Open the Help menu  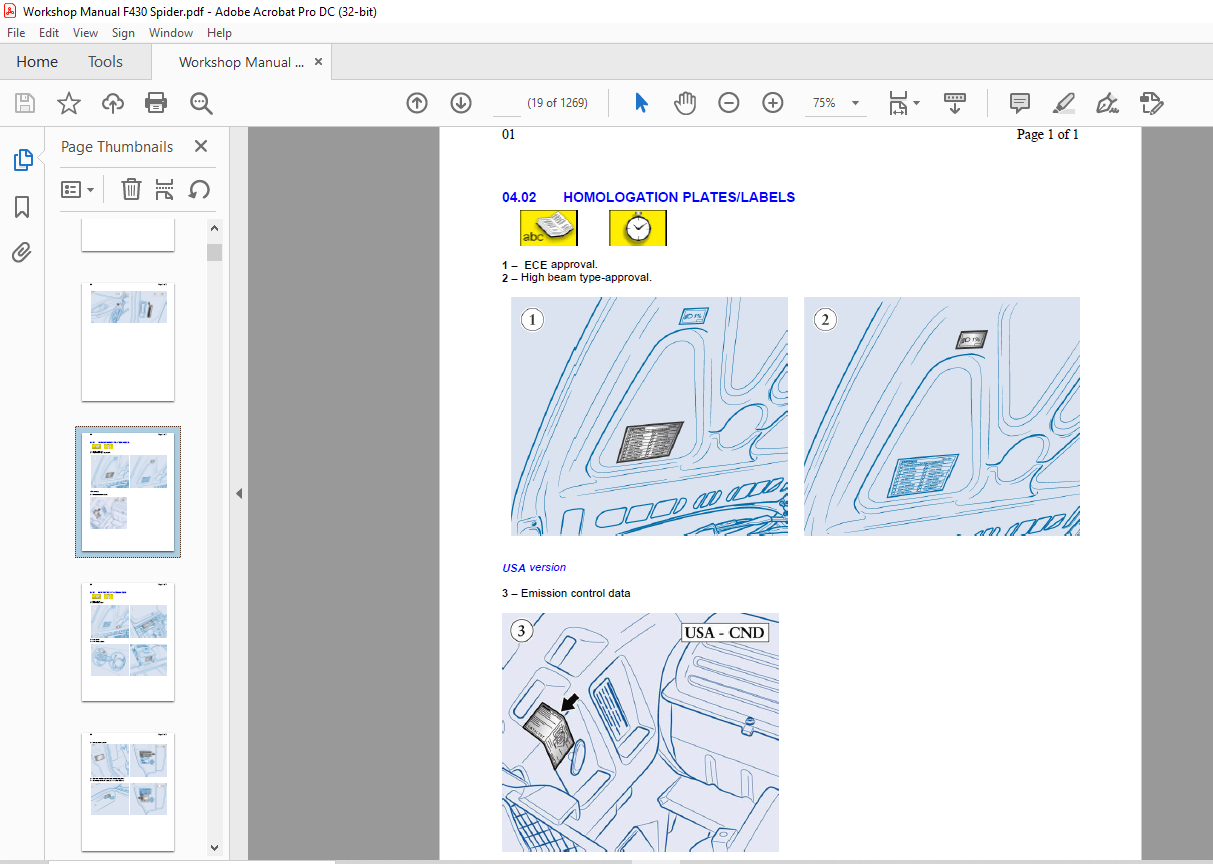pyautogui.click(x=219, y=33)
